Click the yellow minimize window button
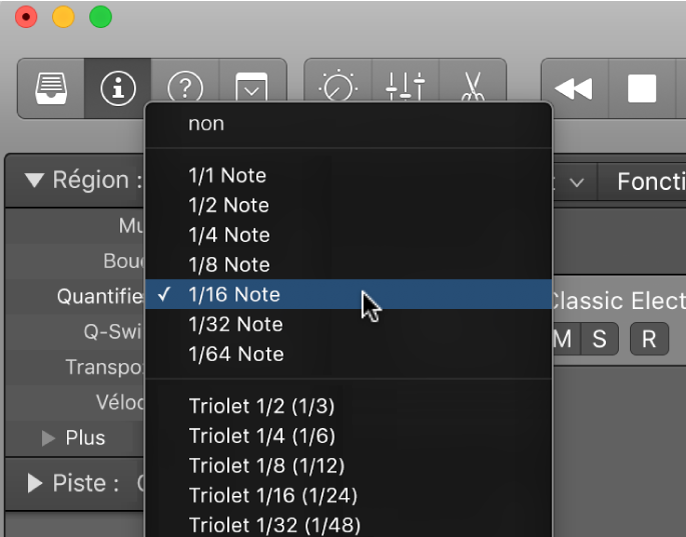686x537 pixels. pyautogui.click(x=63, y=17)
